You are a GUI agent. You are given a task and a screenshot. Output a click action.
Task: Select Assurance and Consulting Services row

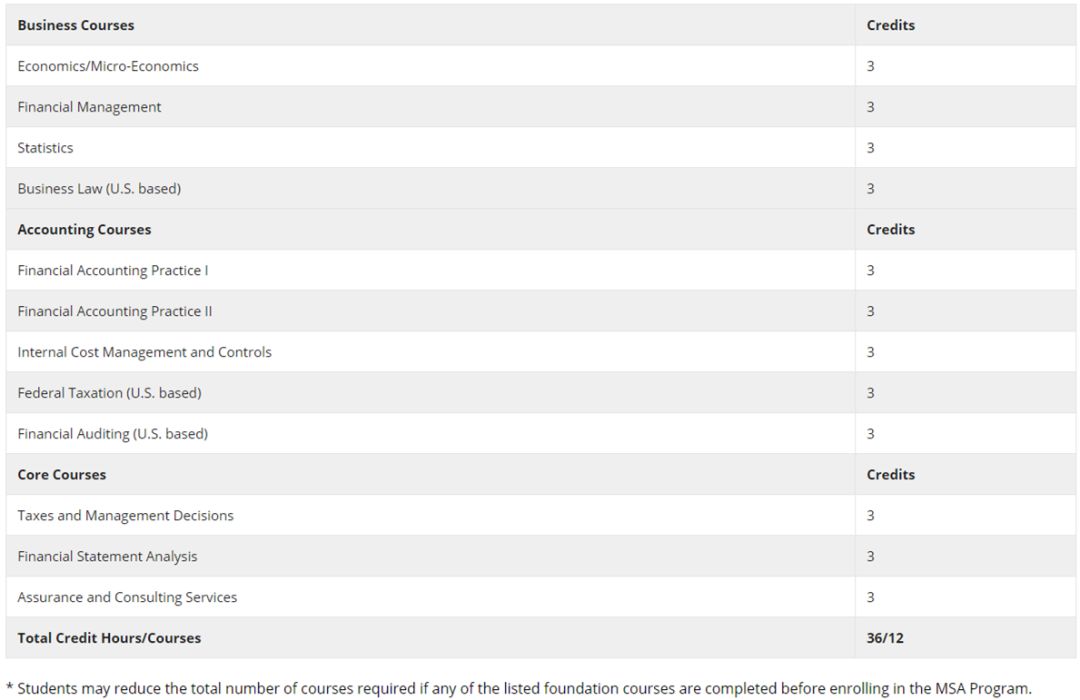click(127, 597)
